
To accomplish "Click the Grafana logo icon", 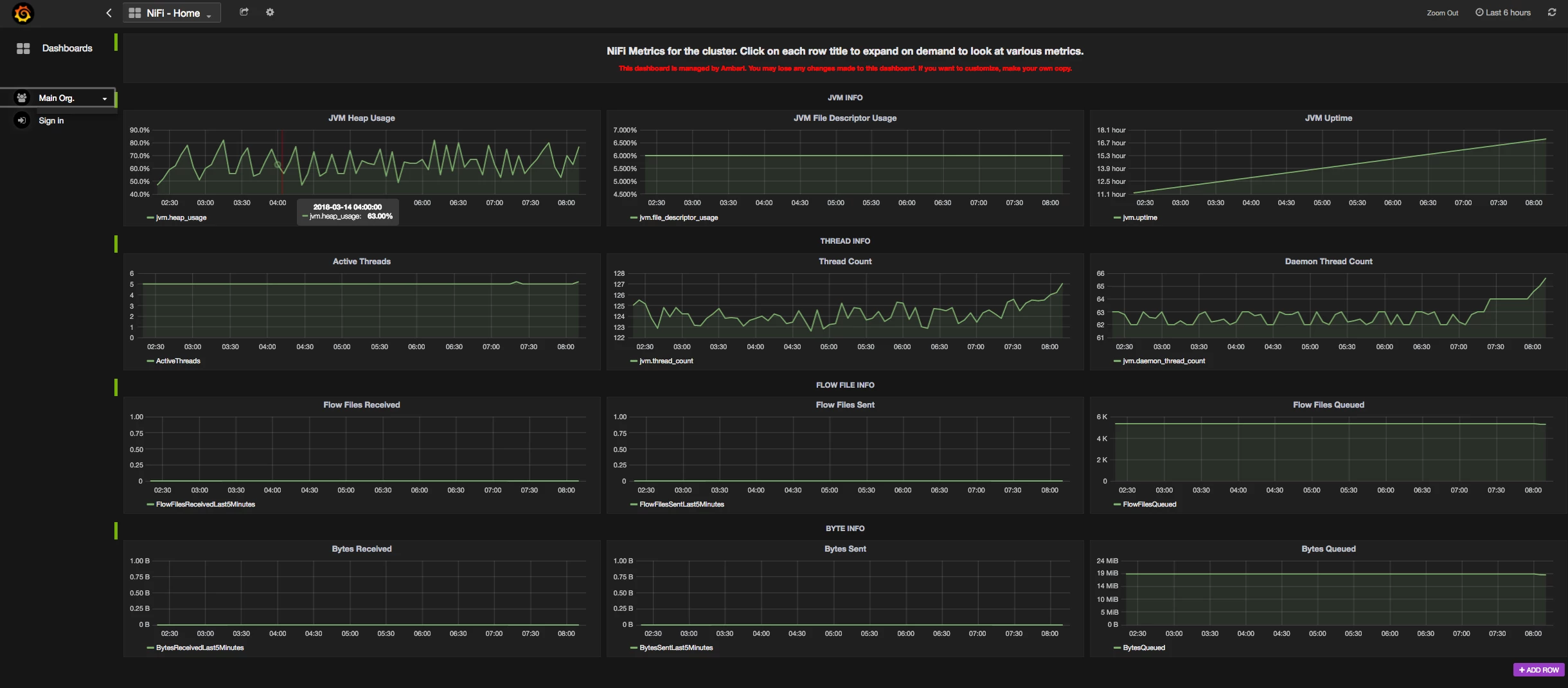I will pyautogui.click(x=22, y=13).
